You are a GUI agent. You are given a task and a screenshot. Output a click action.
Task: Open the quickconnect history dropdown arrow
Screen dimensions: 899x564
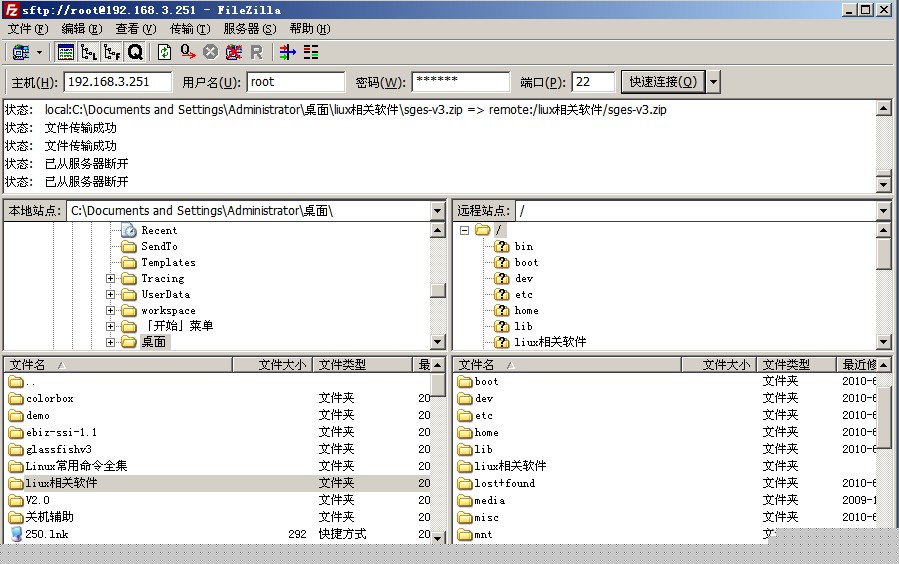[x=713, y=82]
